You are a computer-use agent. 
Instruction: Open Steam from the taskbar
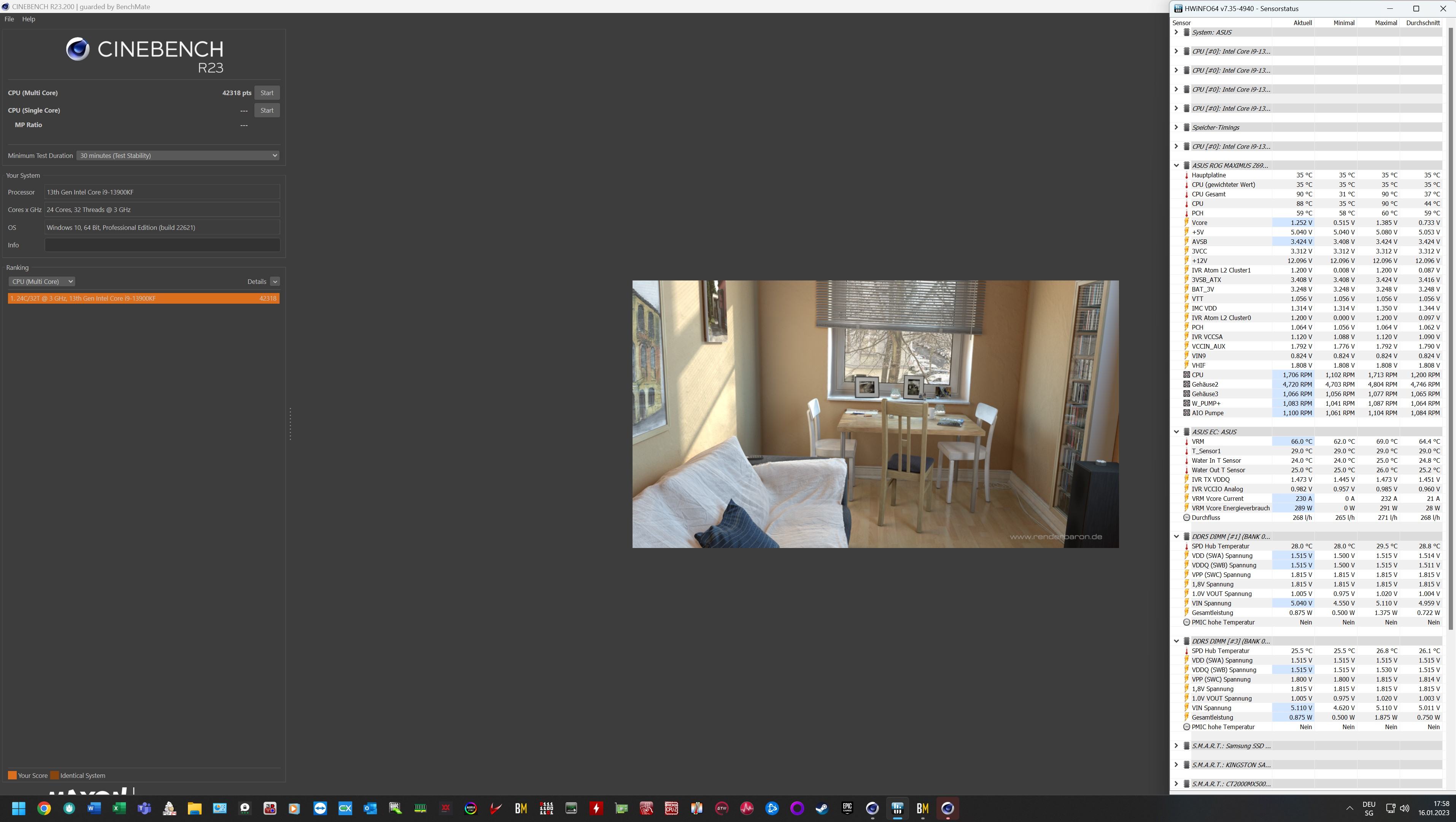tap(822, 808)
